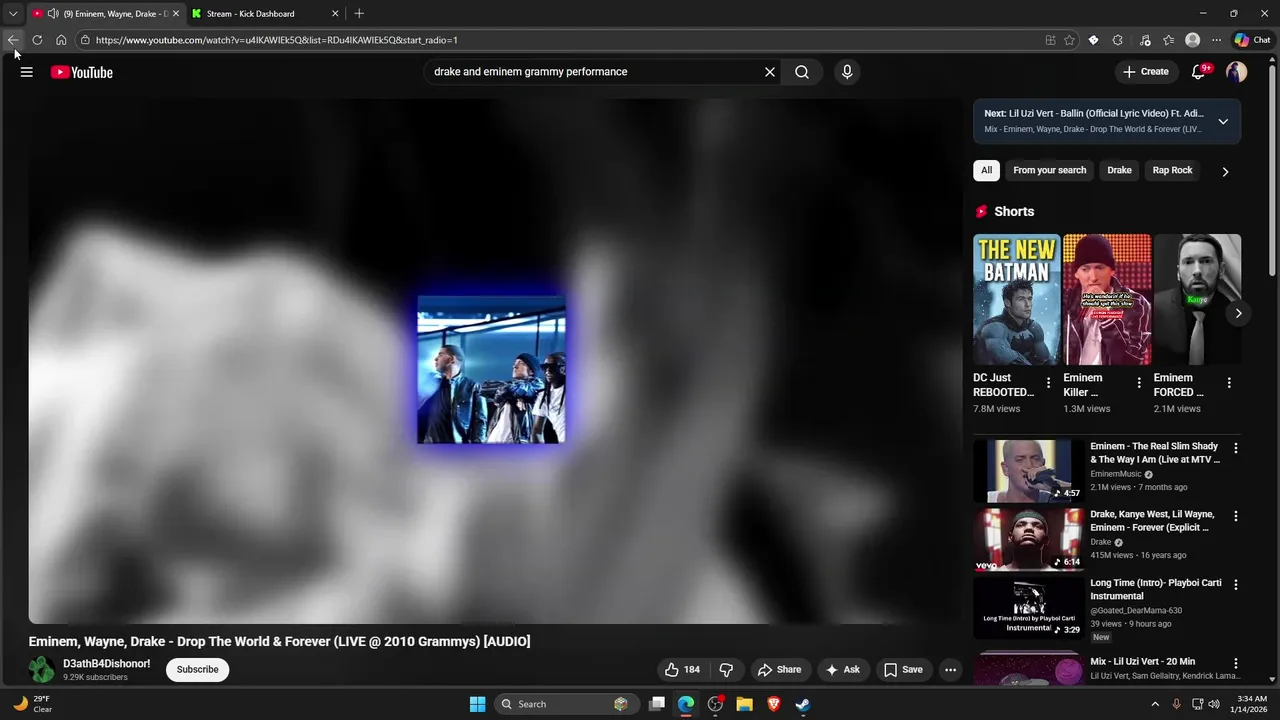Open the YouTube hamburger guide menu
1280x720 pixels.
[27, 72]
